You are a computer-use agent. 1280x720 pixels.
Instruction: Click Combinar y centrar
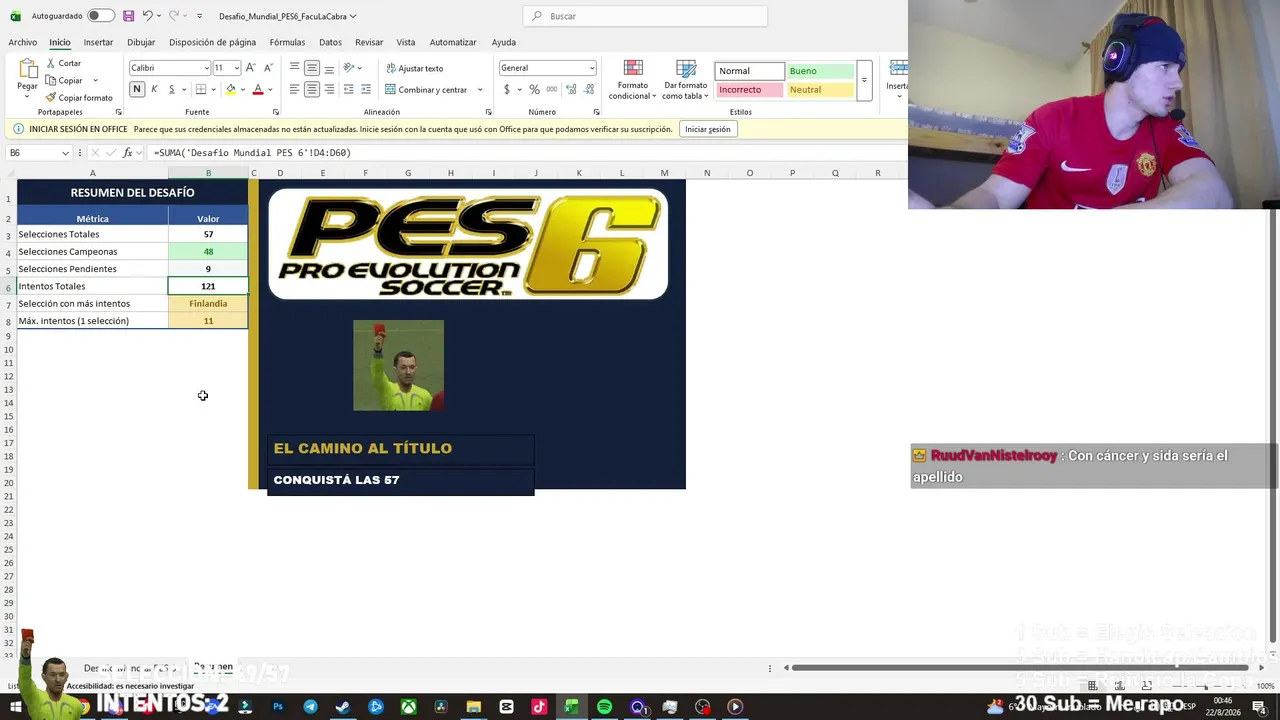coord(426,89)
